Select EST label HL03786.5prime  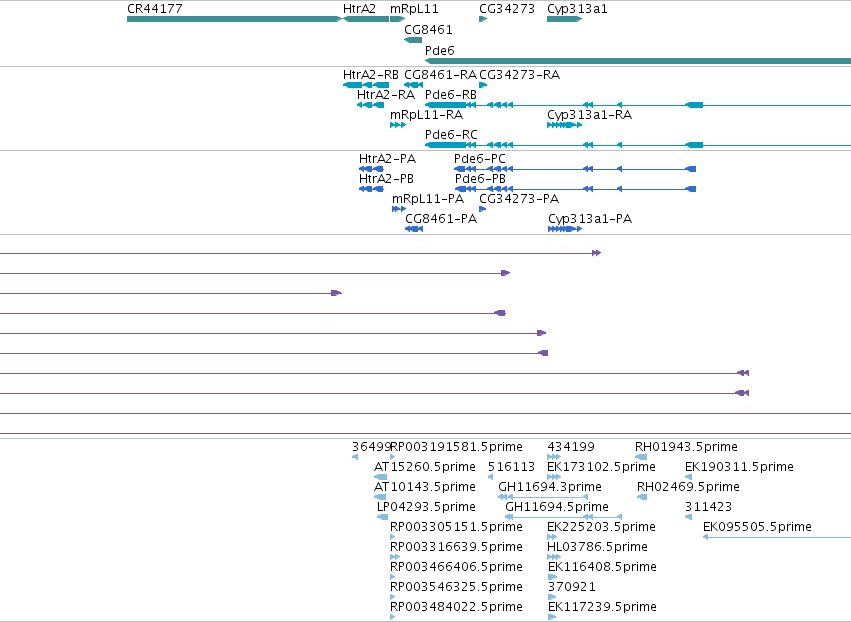598,547
